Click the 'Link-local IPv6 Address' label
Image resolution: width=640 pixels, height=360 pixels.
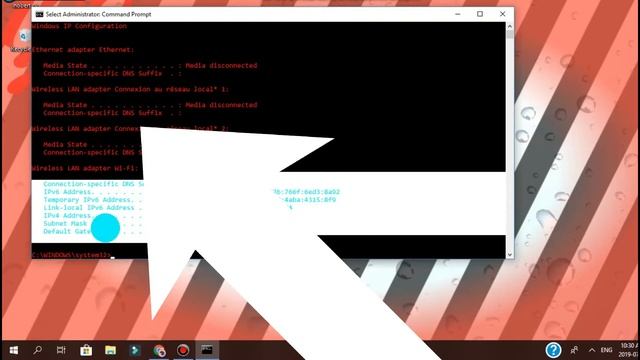coord(89,208)
